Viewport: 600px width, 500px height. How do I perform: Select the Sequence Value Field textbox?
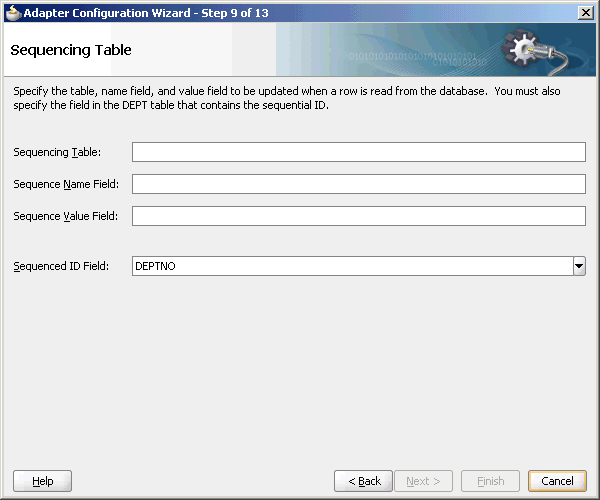click(359, 216)
